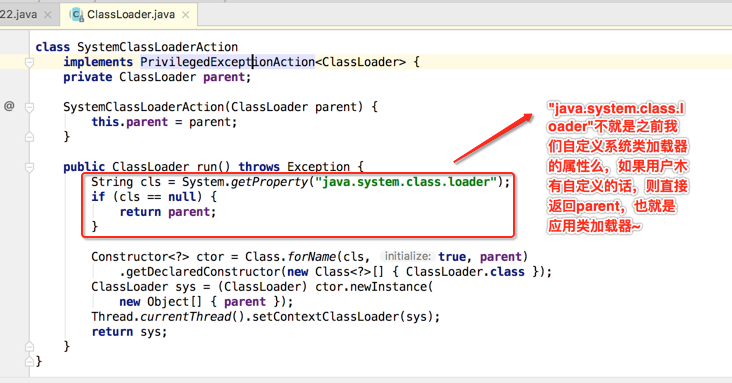Click the Constructor<?> type
This screenshot has height=383, width=732.
(140, 256)
